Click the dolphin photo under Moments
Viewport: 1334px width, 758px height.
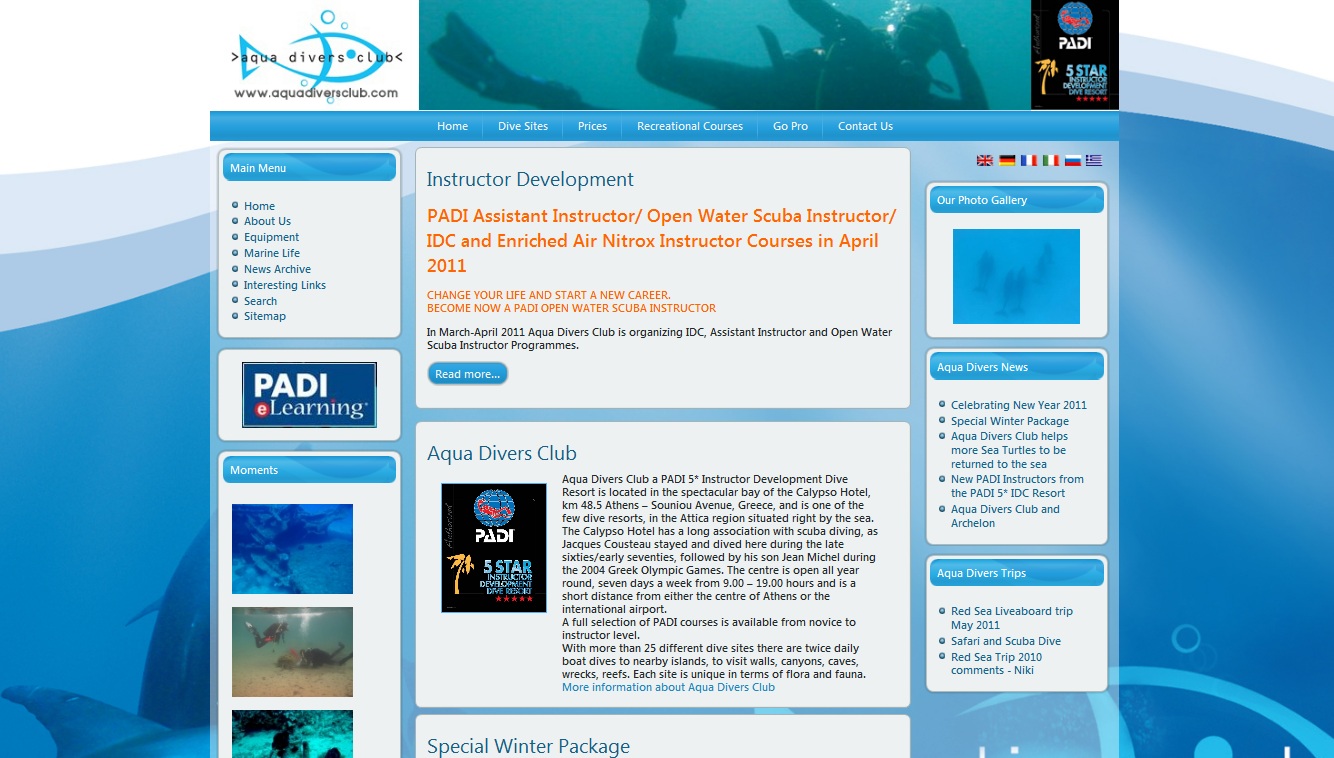(292, 548)
